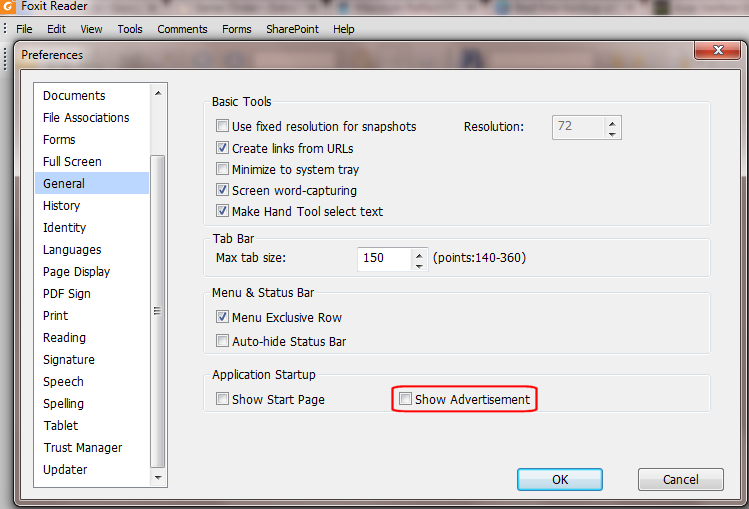Image resolution: width=749 pixels, height=509 pixels.
Task: Select Page Display category
Action: click(x=92, y=272)
